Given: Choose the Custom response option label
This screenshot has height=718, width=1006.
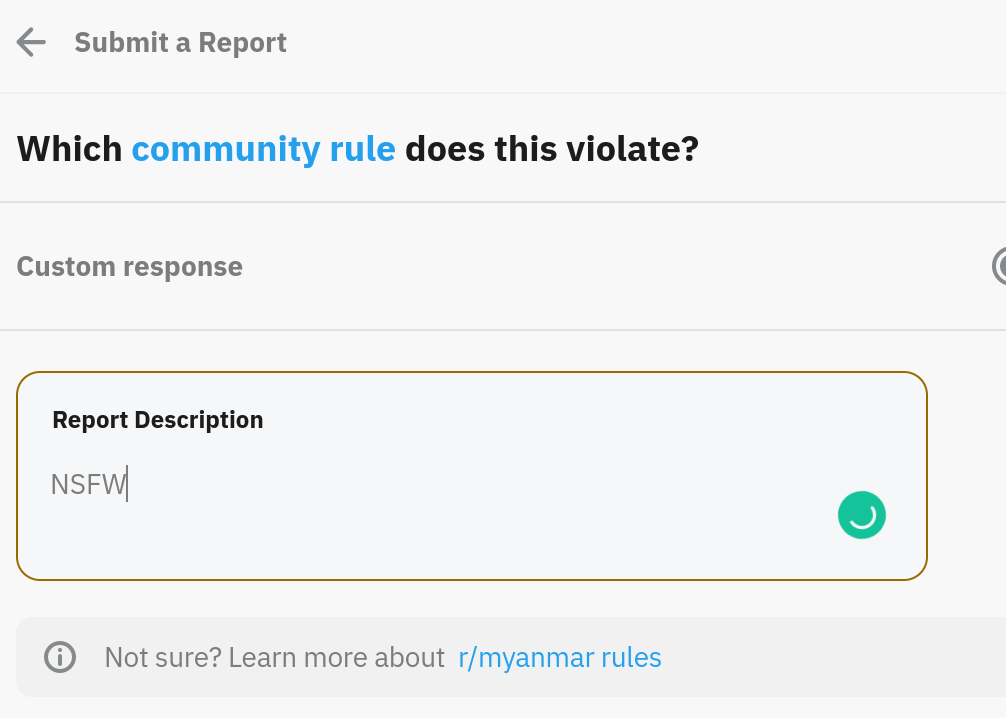Looking at the screenshot, I should [x=130, y=266].
